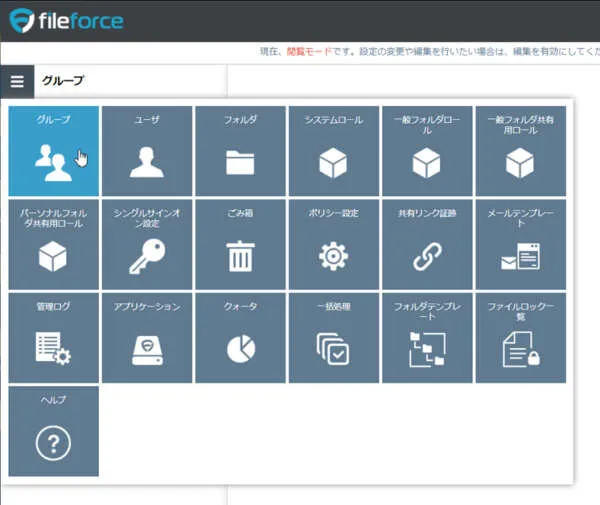Open ポリシー設定 gear tile
The image size is (600, 505).
333,245
